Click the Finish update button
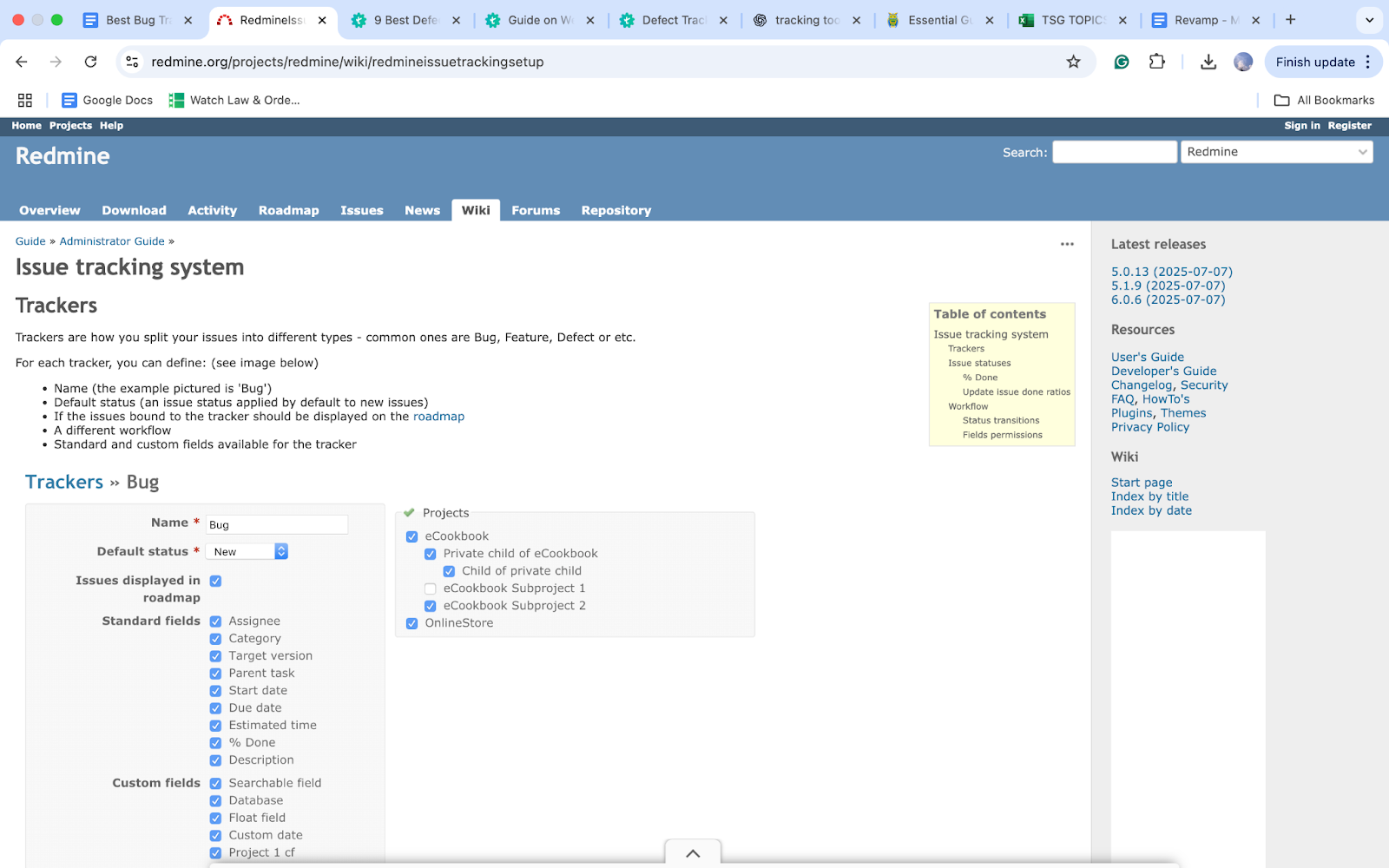This screenshot has height=868, width=1389. [1315, 62]
